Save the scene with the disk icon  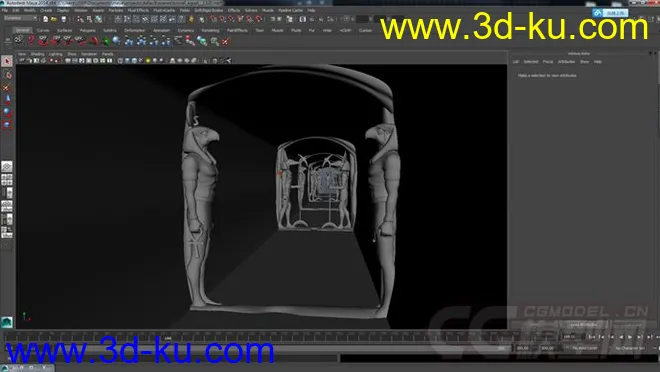coord(64,19)
